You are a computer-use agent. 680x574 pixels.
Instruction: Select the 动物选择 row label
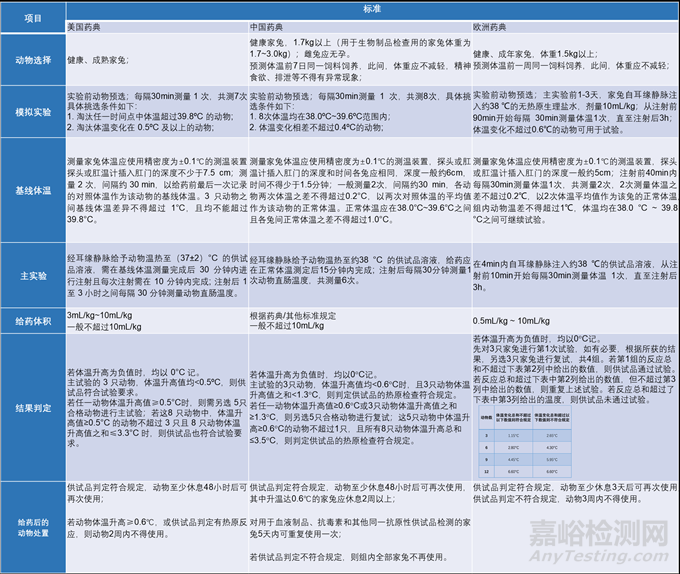[x=31, y=62]
